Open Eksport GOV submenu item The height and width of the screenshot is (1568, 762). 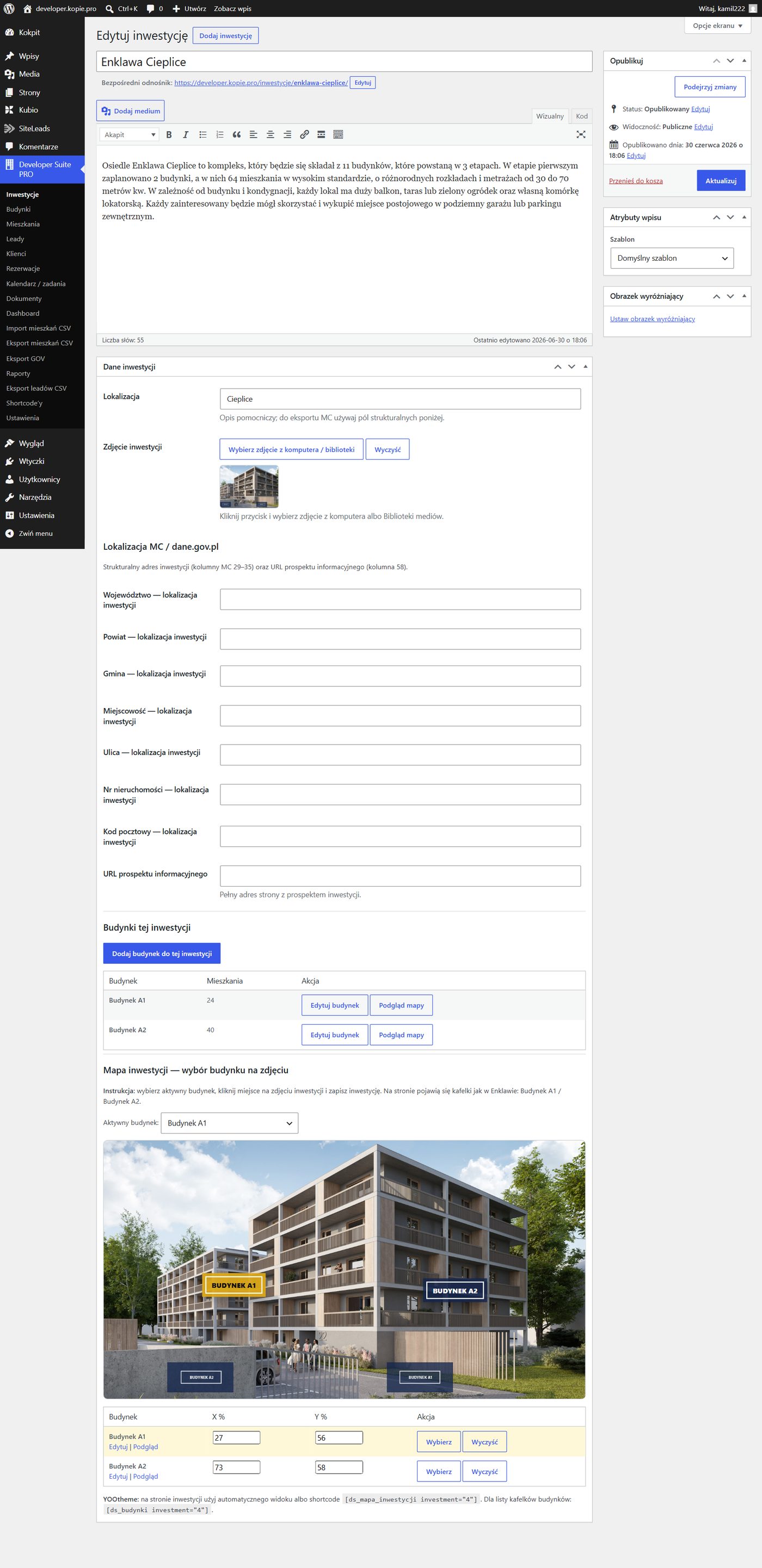pos(26,359)
